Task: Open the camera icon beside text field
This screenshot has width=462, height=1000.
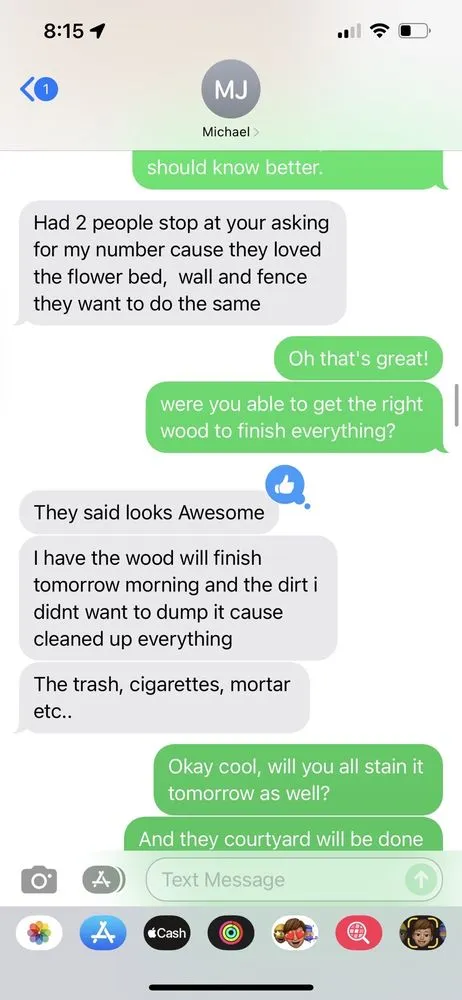Action: (x=39, y=879)
